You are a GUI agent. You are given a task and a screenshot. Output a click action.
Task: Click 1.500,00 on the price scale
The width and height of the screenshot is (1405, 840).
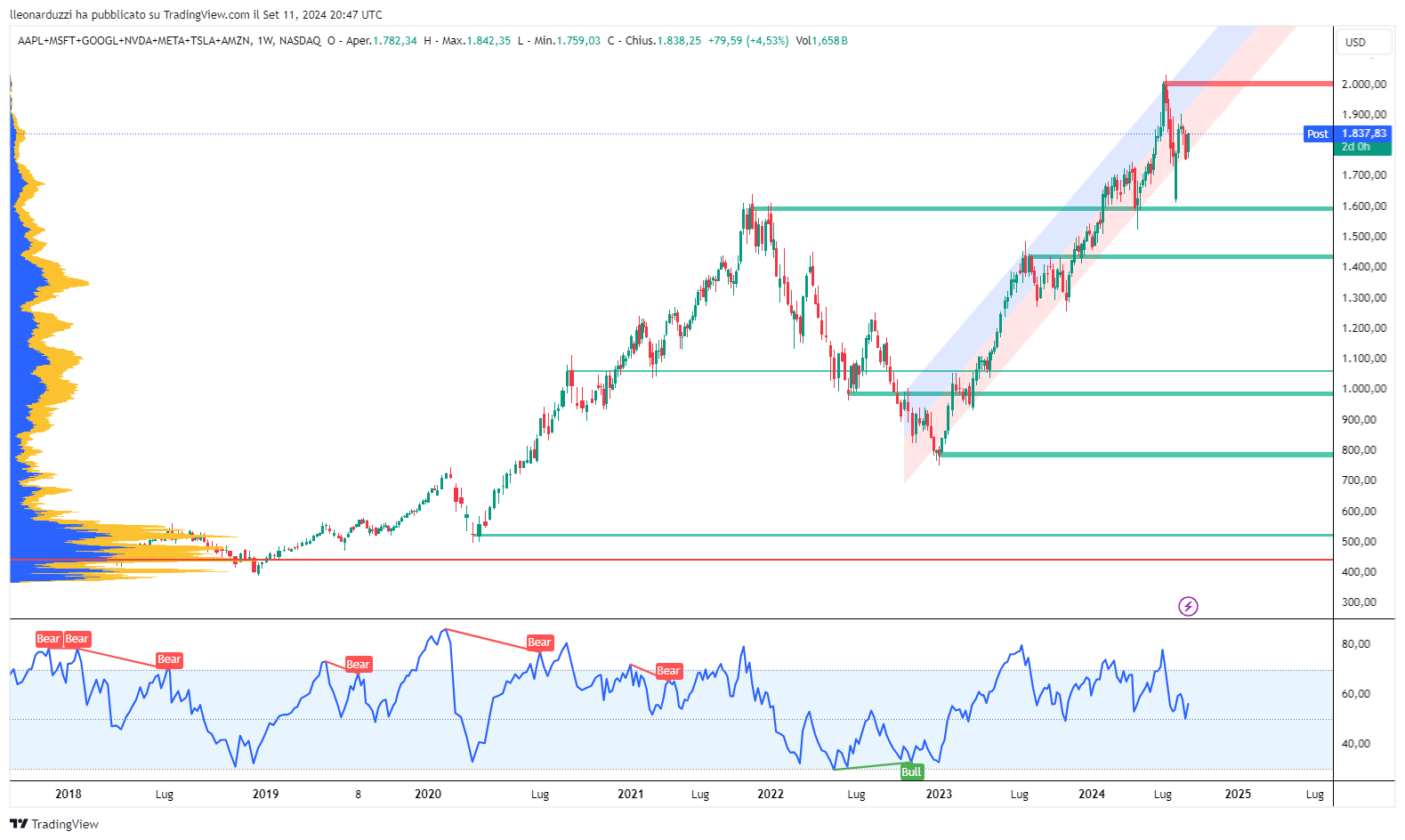tap(1364, 237)
